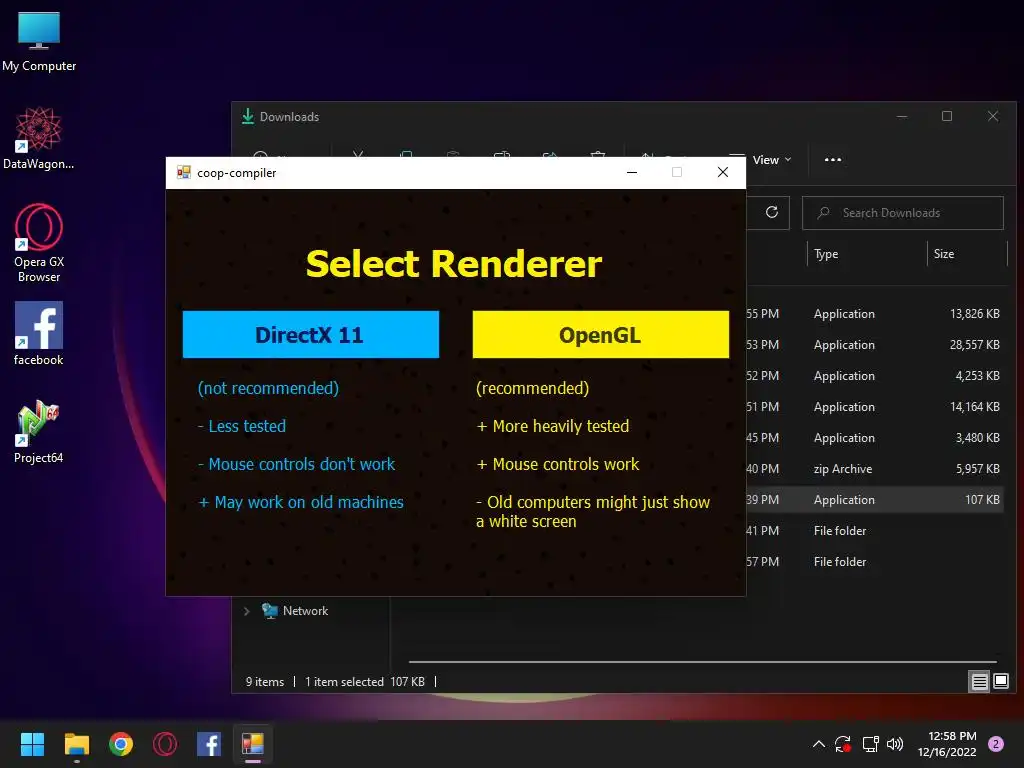Switch Downloads to large thumbnails view
The image size is (1024, 768).
1000,682
